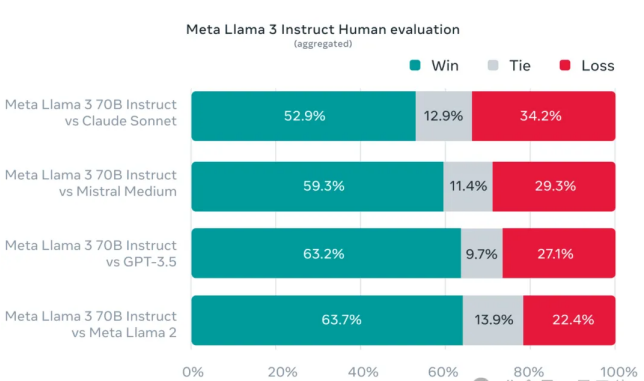Select the Tie legend label
644x381 pixels.
520,66
